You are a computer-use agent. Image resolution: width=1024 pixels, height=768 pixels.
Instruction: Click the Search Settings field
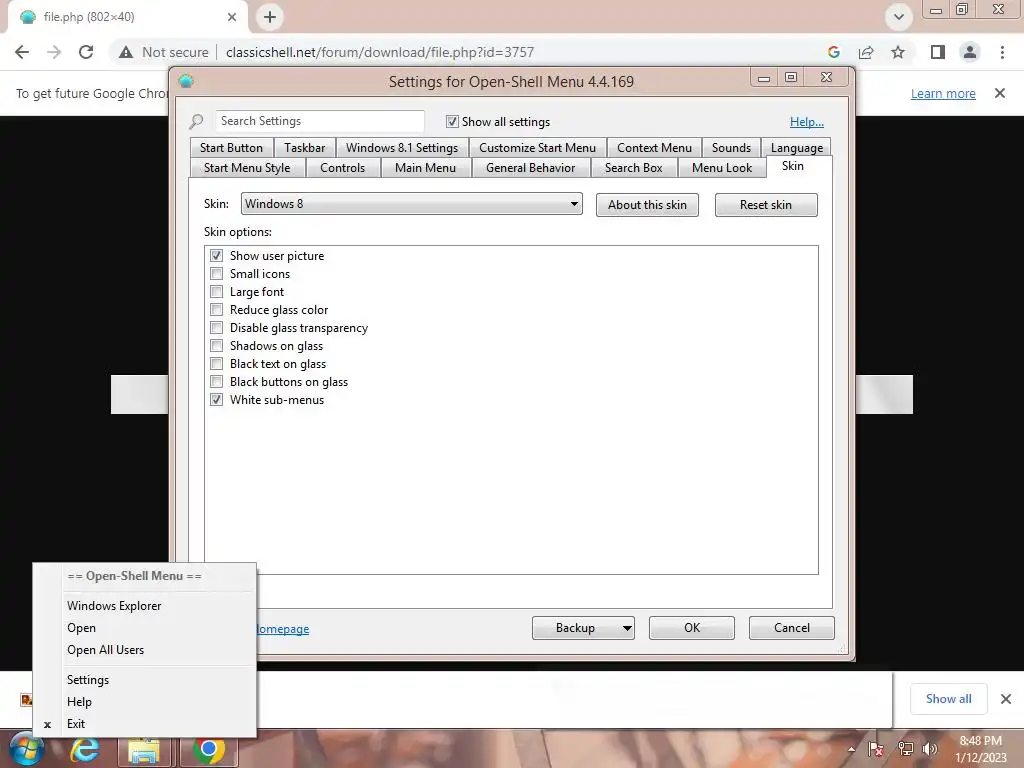coord(320,121)
